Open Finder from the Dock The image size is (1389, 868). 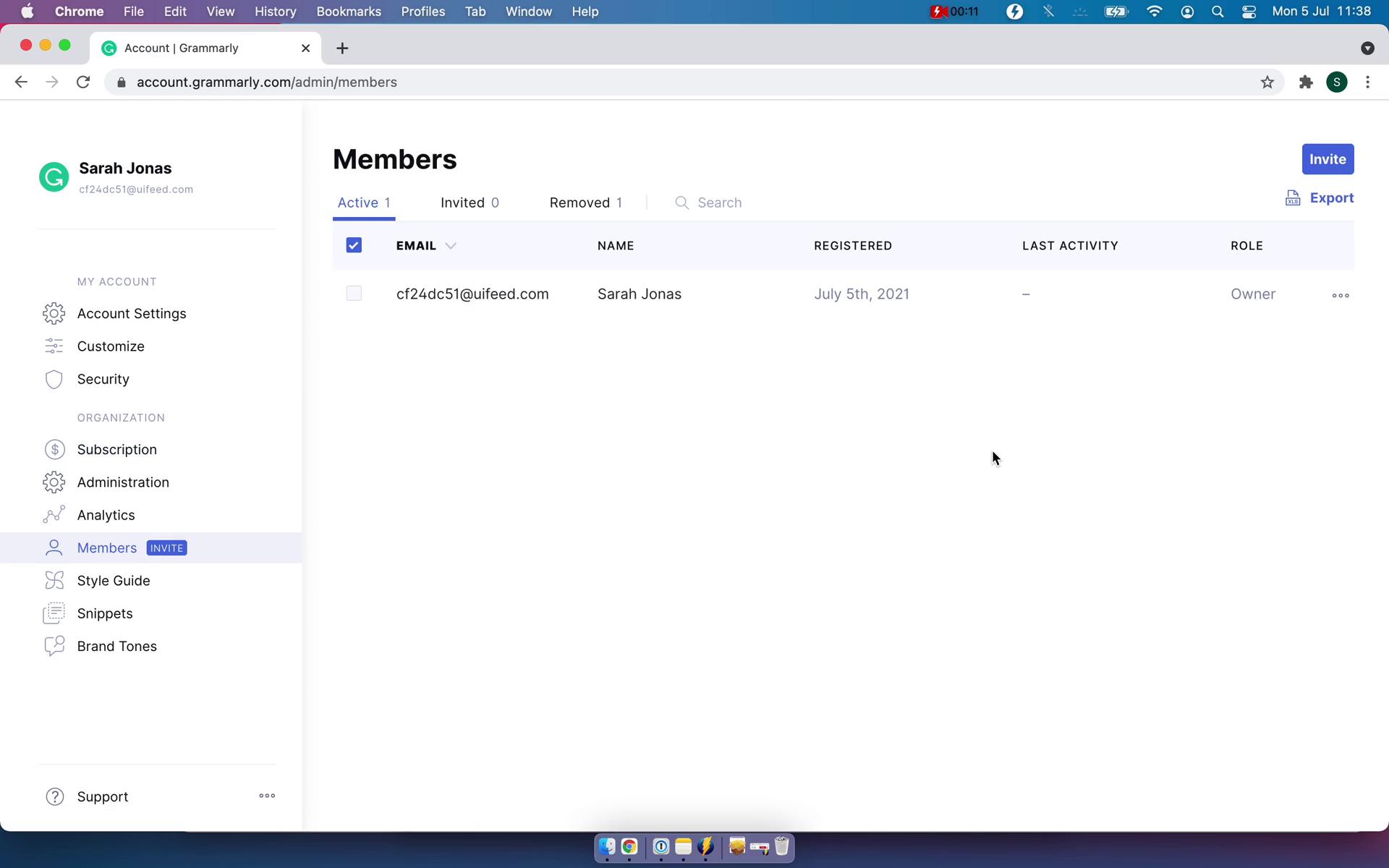pyautogui.click(x=607, y=846)
